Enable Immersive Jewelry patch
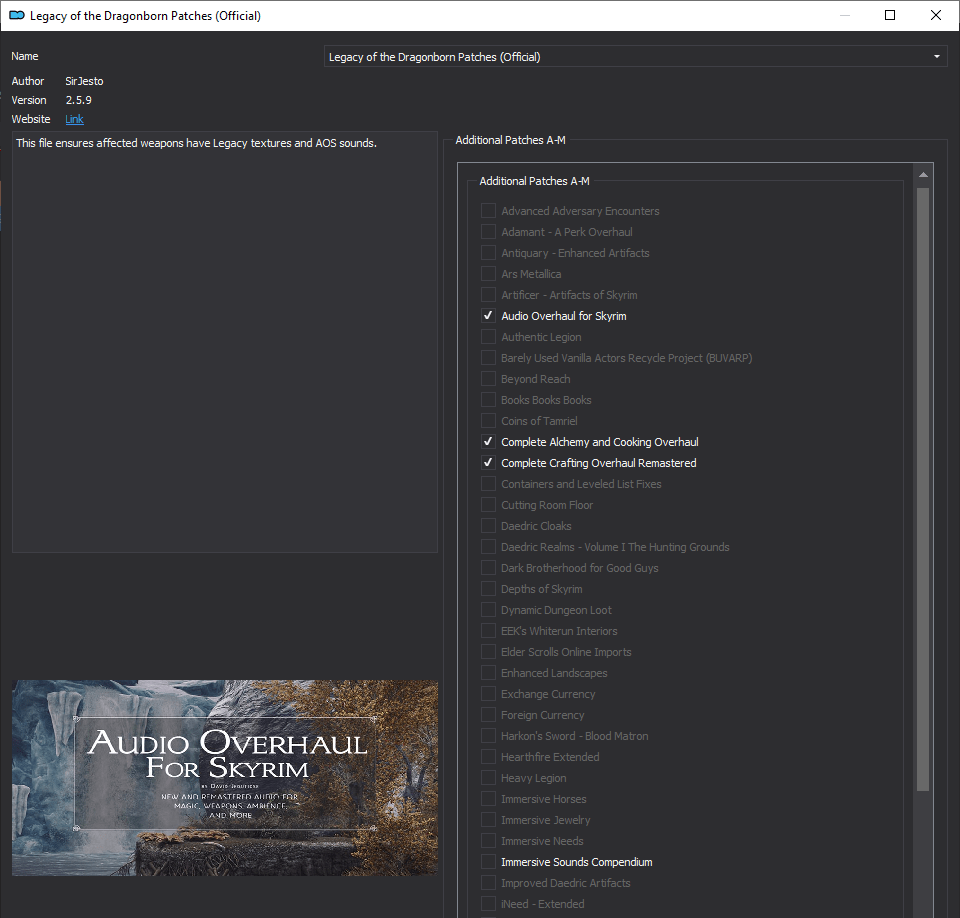This screenshot has height=918, width=960. click(488, 820)
